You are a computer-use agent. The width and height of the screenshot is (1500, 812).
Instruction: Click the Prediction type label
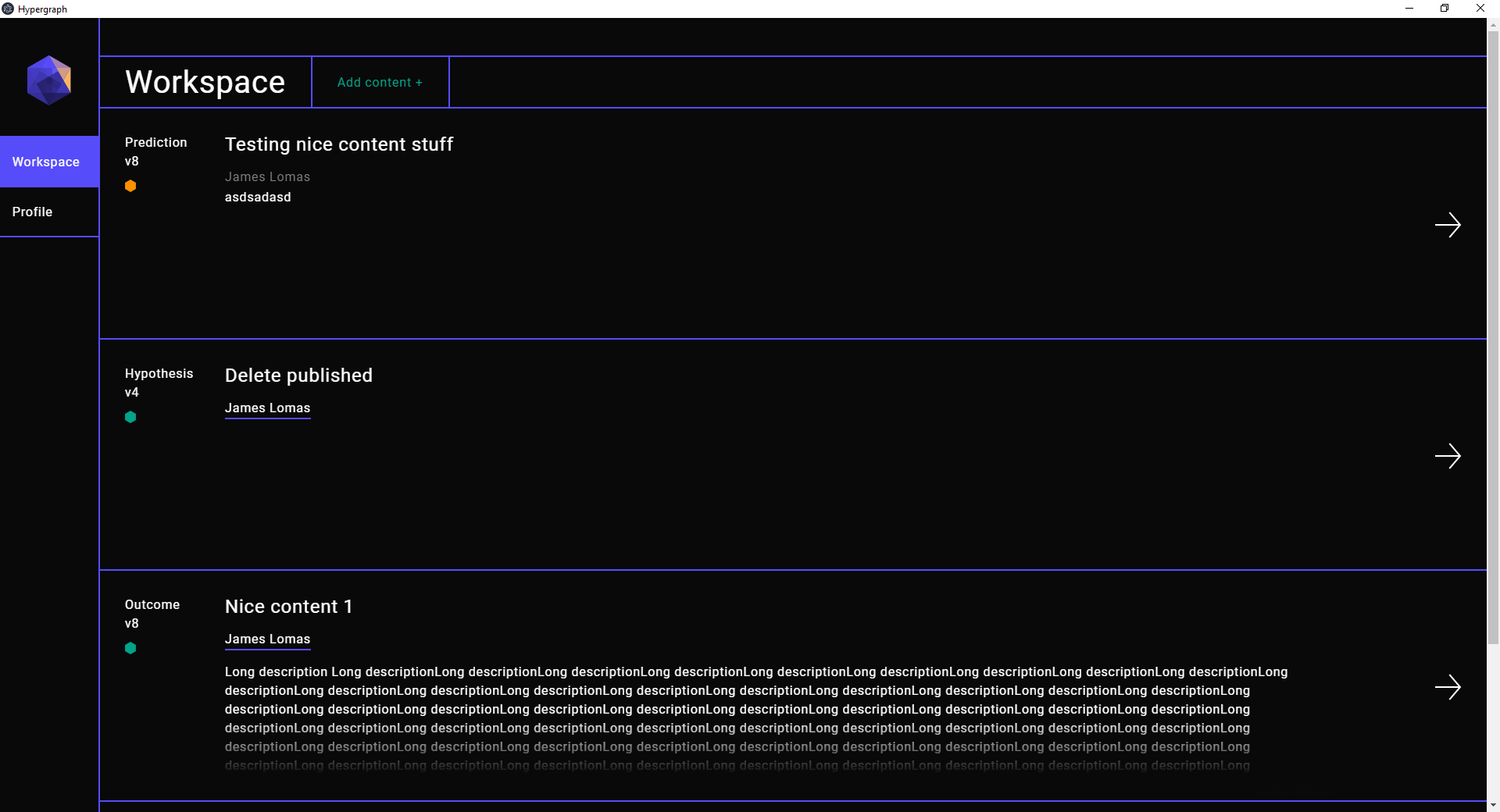(x=155, y=142)
